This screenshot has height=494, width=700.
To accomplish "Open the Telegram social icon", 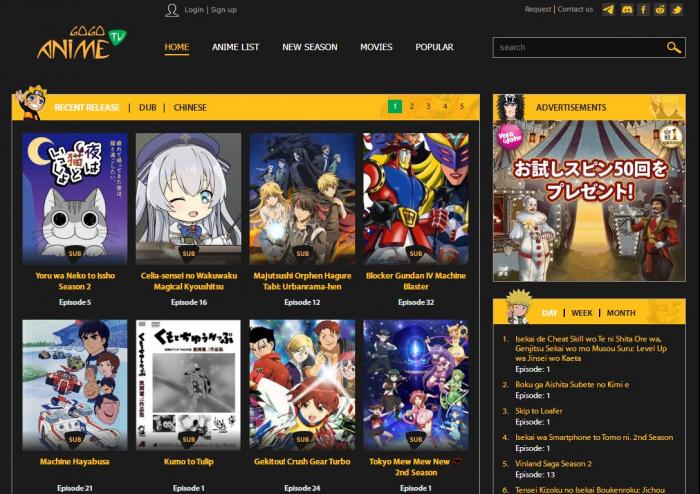I will (608, 9).
